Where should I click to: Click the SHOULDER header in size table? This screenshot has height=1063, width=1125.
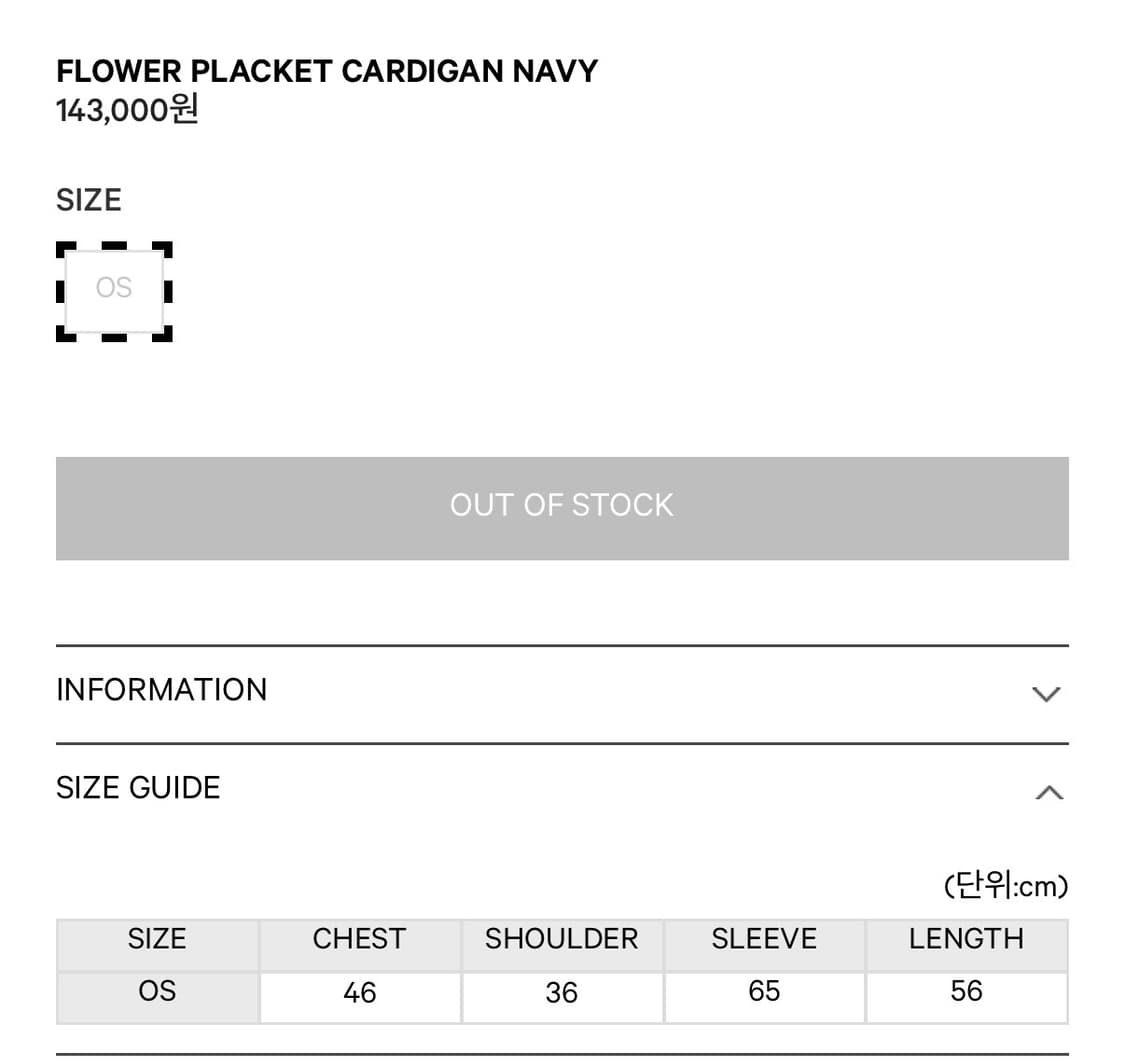pos(562,939)
